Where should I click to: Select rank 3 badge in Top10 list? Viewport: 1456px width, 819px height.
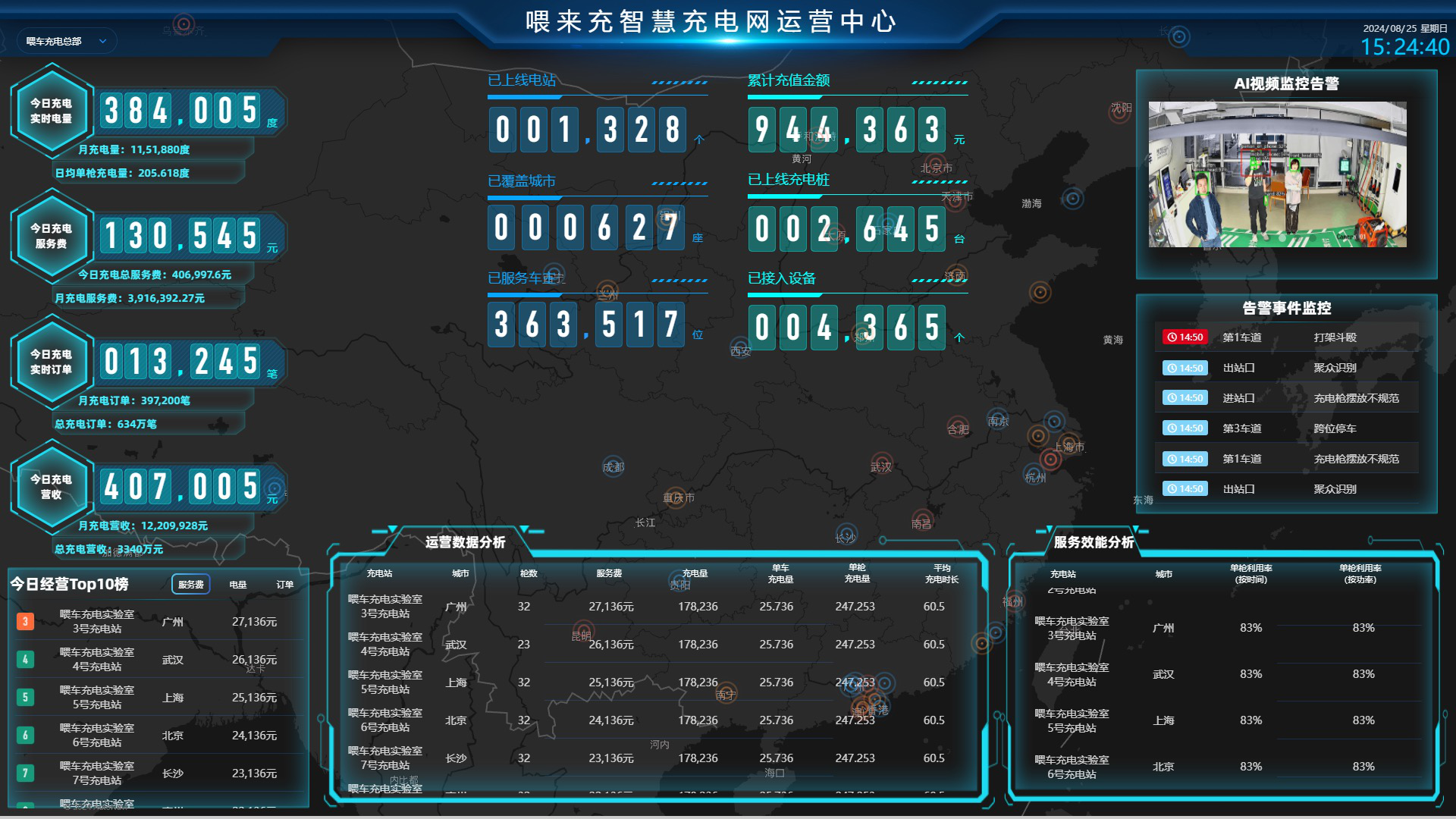pyautogui.click(x=25, y=622)
